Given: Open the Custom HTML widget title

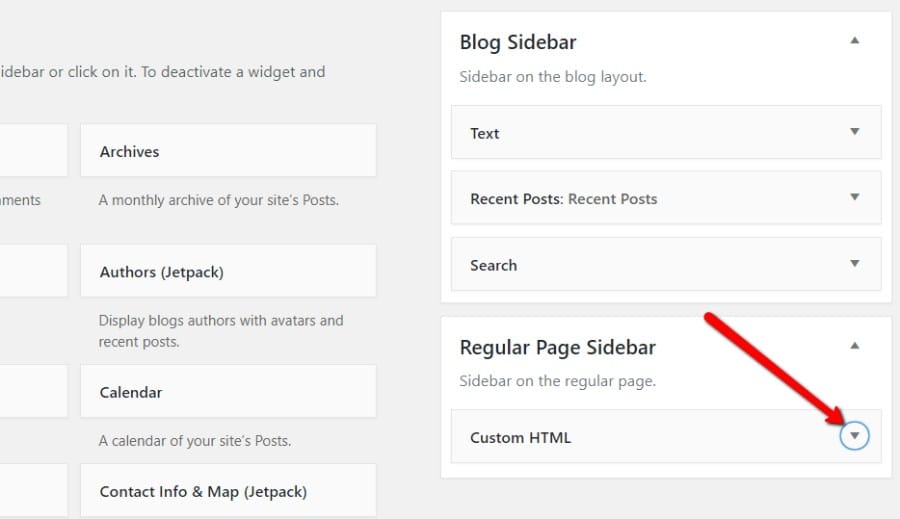Looking at the screenshot, I should tap(520, 437).
